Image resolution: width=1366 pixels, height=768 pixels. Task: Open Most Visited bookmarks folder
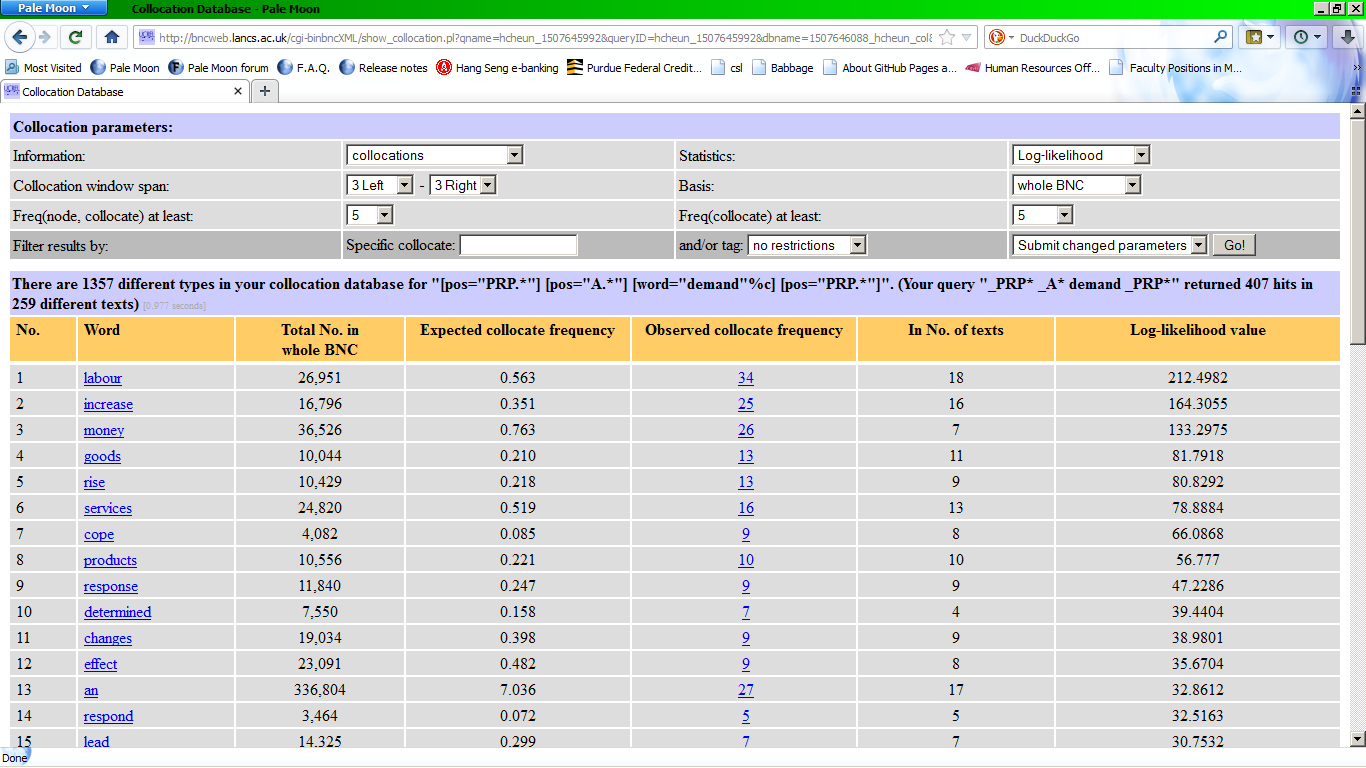43,68
